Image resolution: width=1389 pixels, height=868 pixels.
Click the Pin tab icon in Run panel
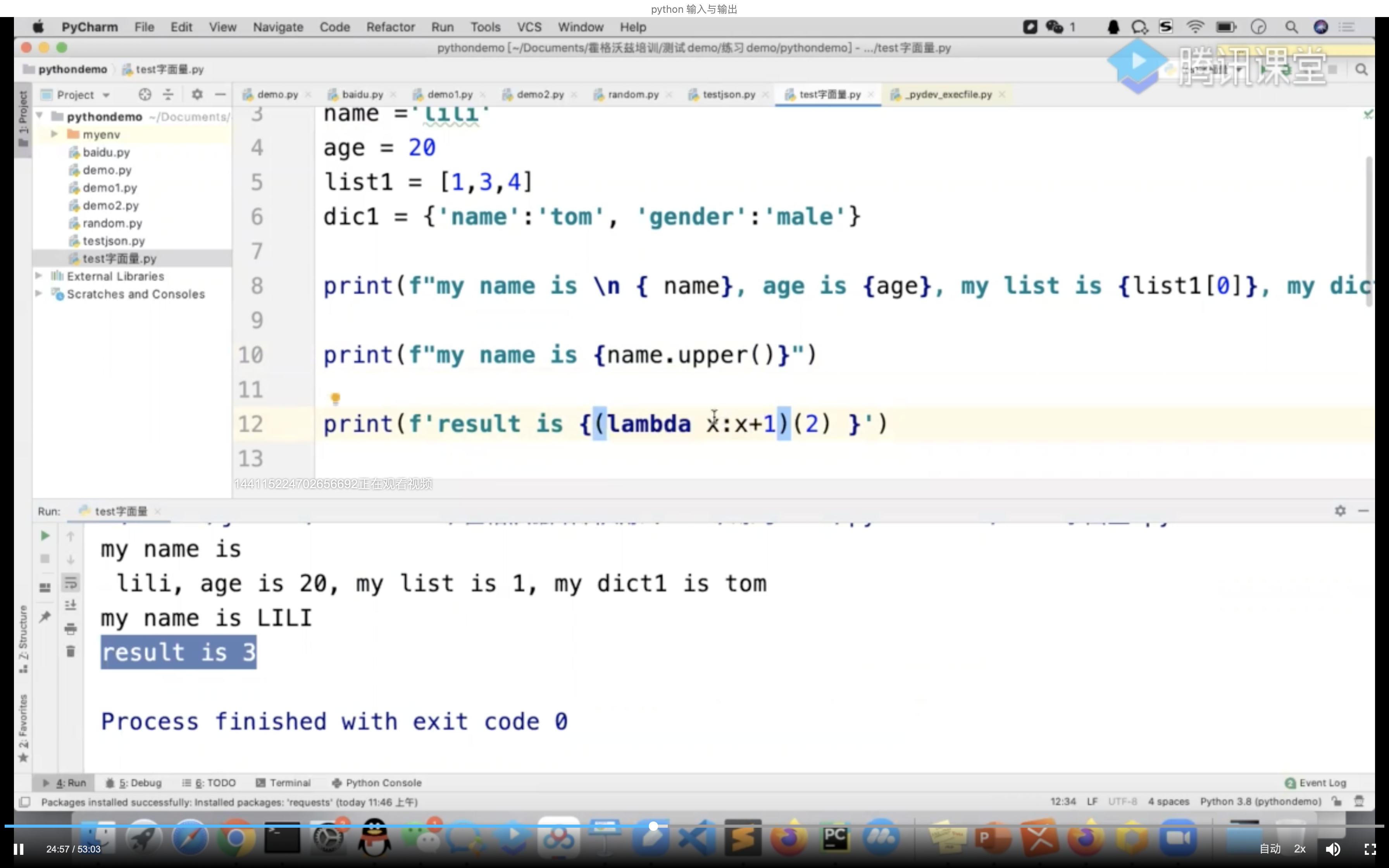point(45,617)
